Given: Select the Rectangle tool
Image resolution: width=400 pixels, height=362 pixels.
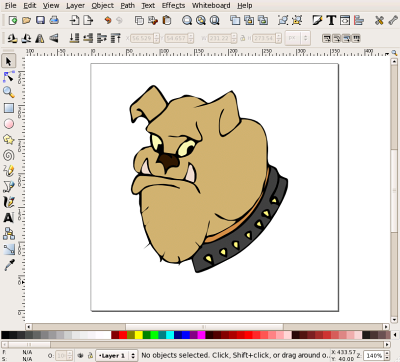Looking at the screenshot, I should tap(9, 108).
